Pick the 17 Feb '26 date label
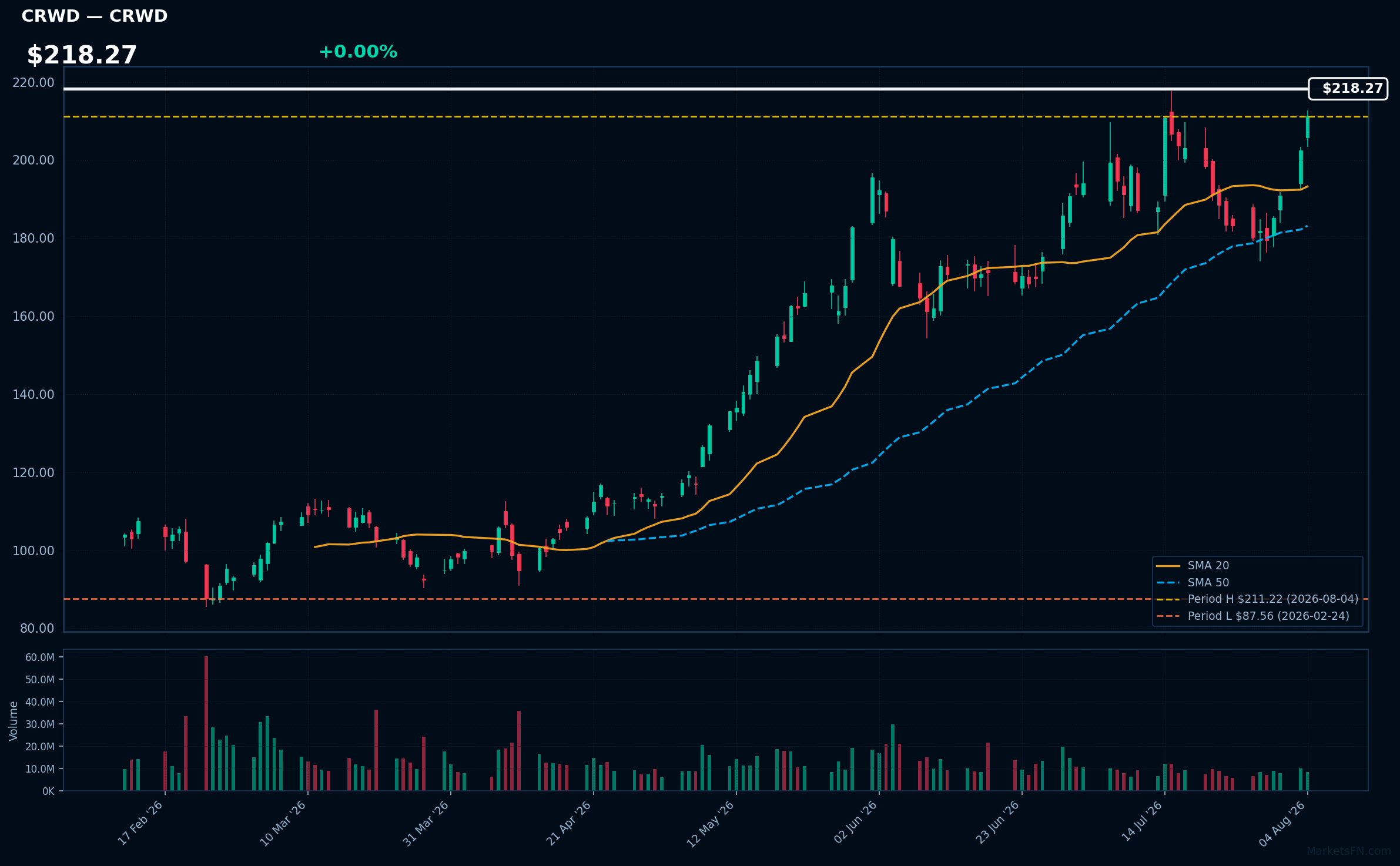1400x866 pixels. click(140, 823)
